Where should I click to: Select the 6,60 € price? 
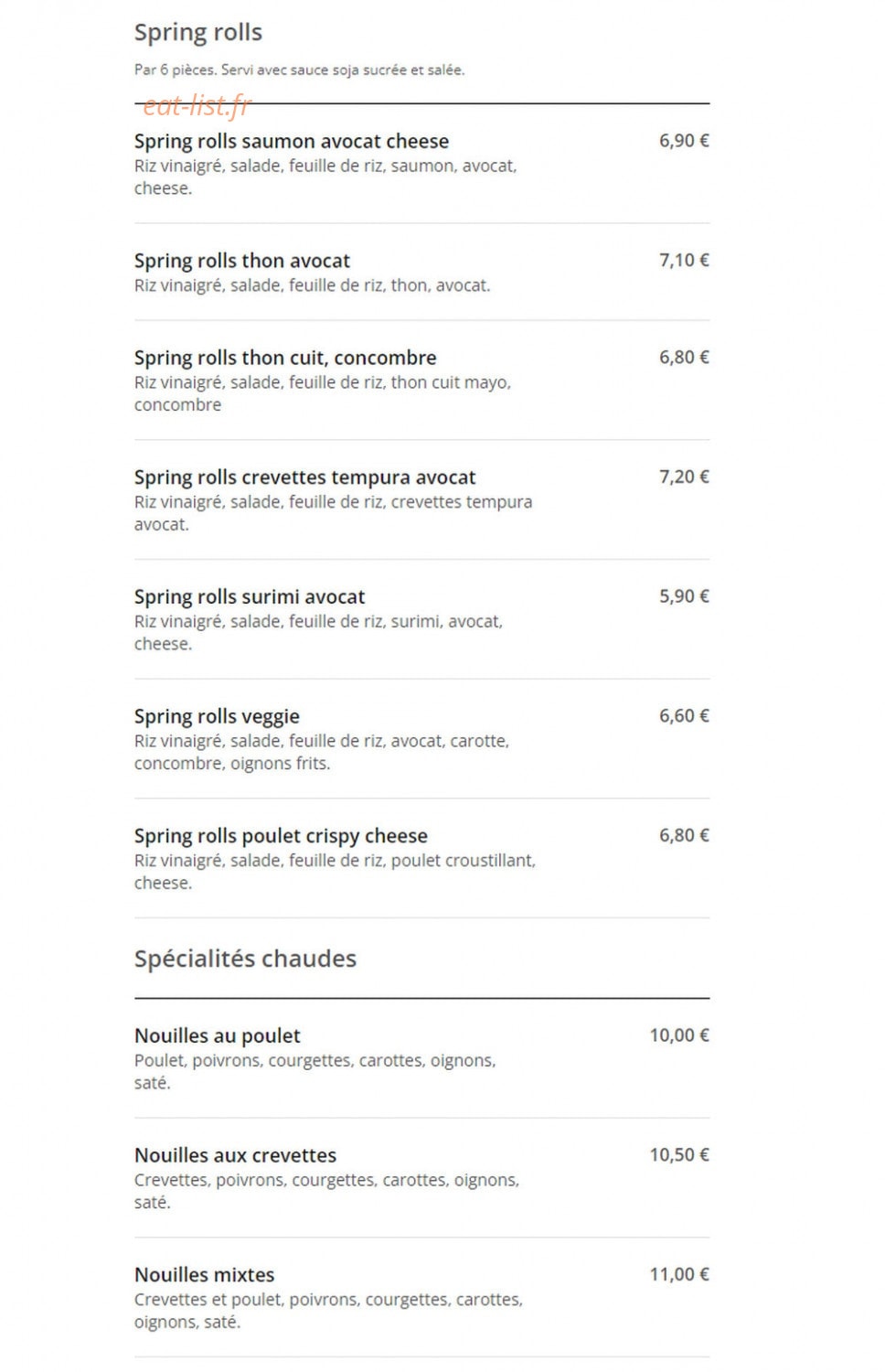pos(684,716)
